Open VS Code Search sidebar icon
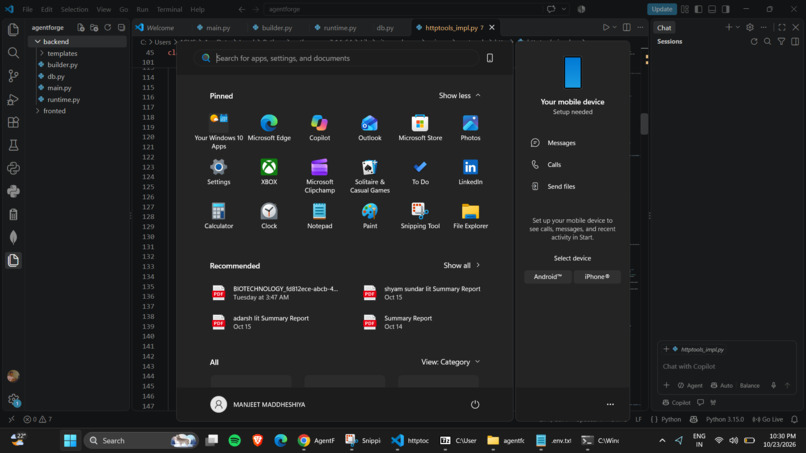The width and height of the screenshot is (806, 453). pyautogui.click(x=13, y=52)
